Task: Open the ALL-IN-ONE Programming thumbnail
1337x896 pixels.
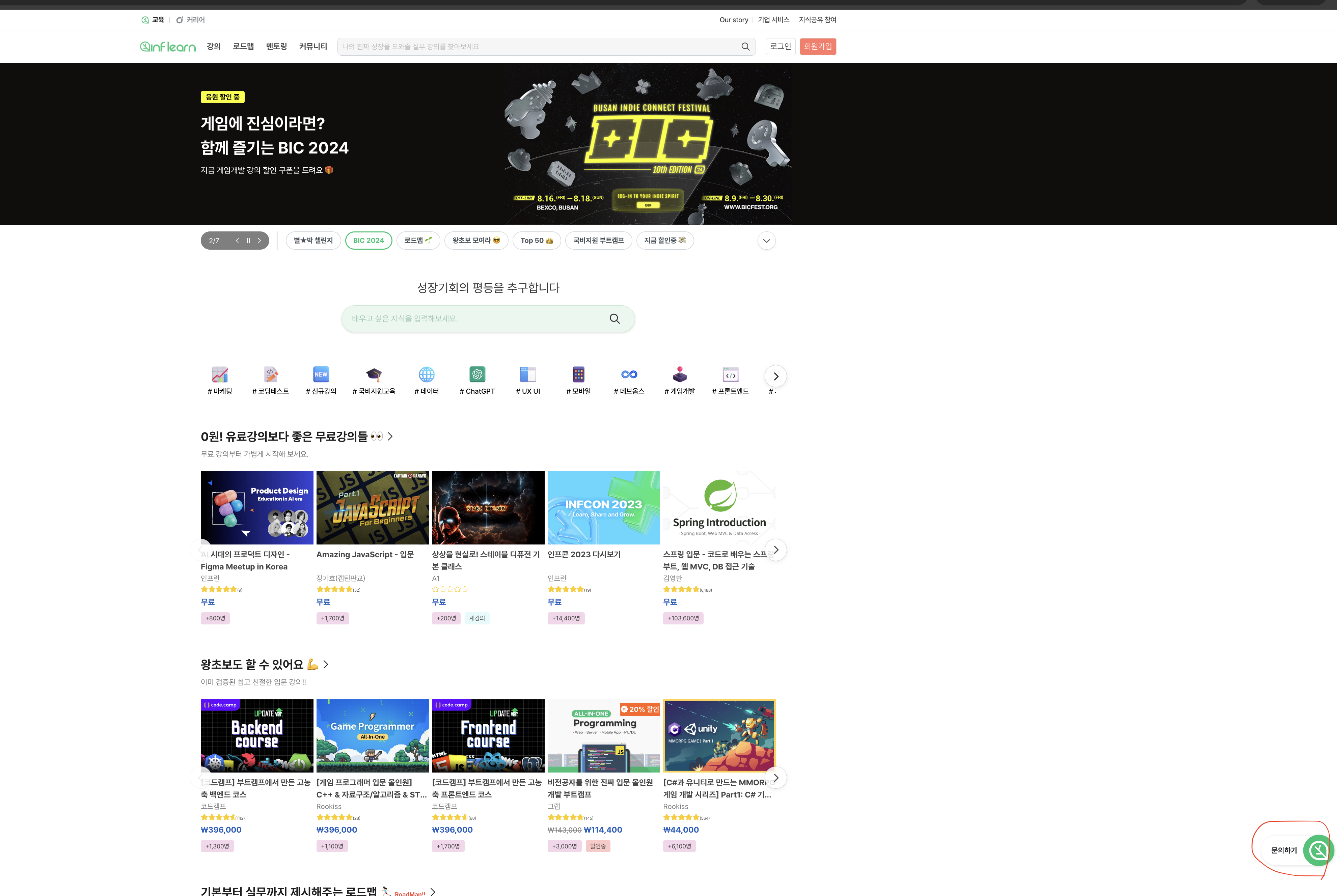Action: click(x=604, y=736)
